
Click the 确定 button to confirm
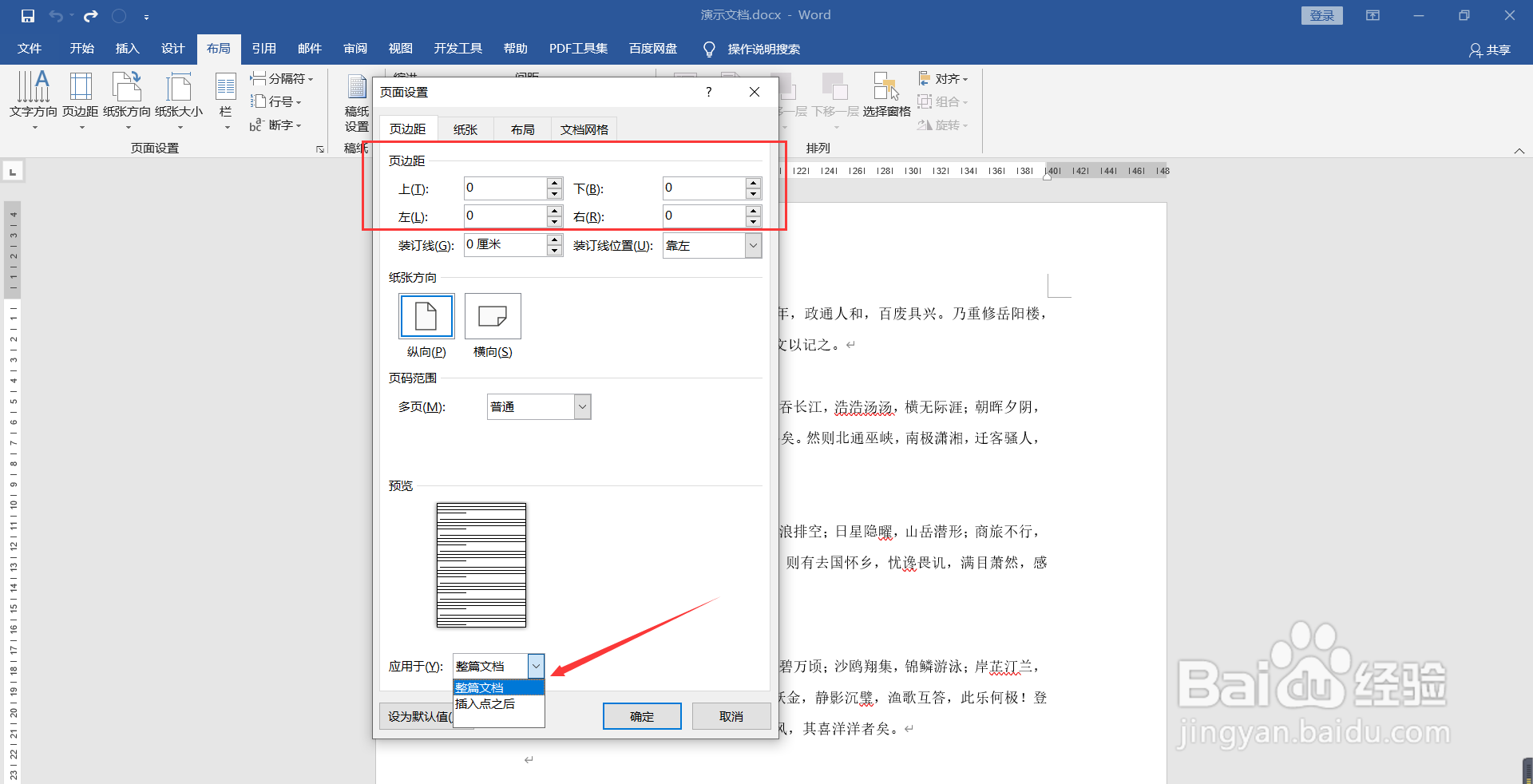pyautogui.click(x=641, y=716)
